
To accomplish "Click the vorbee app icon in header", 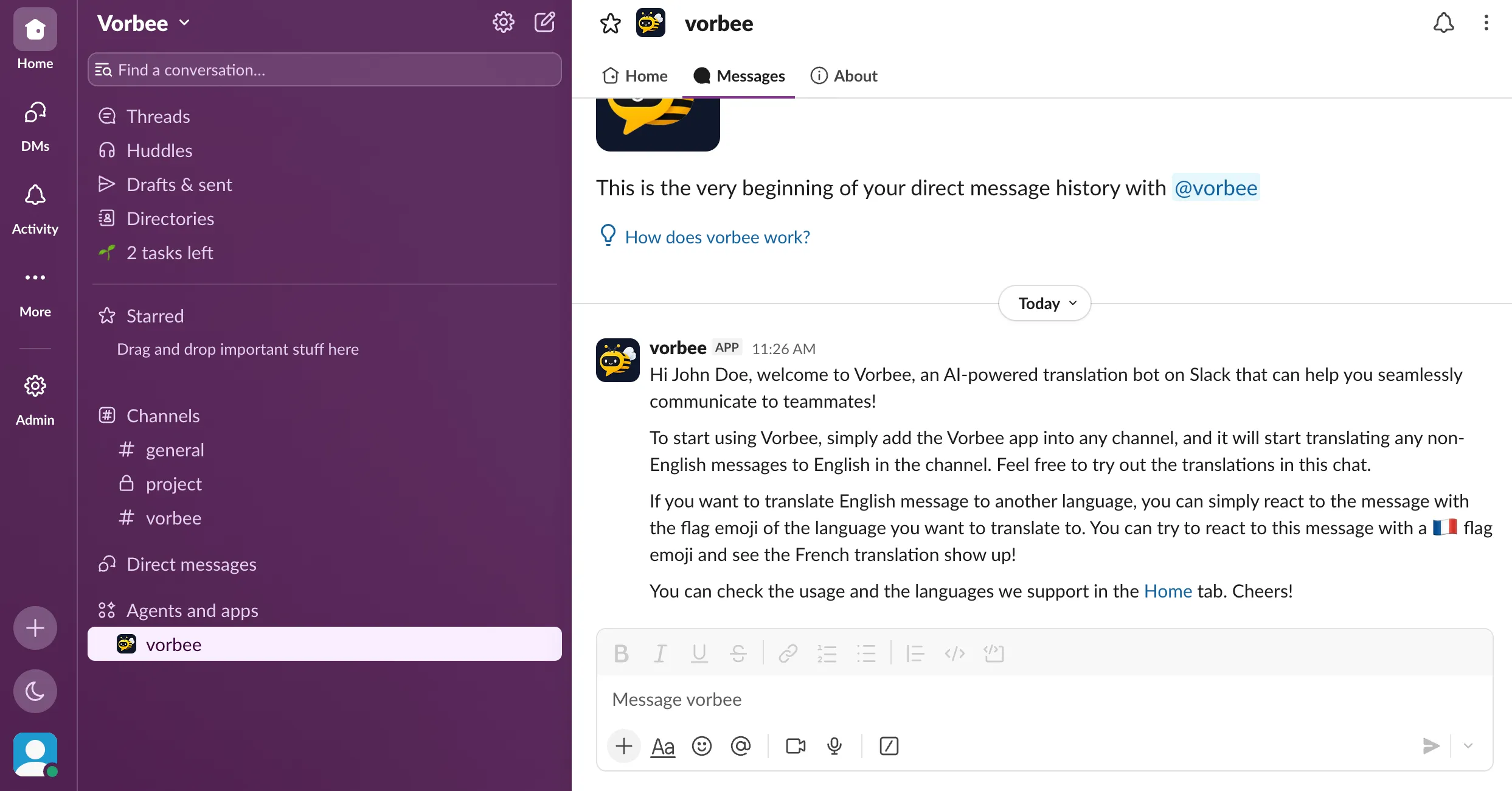I will [650, 23].
